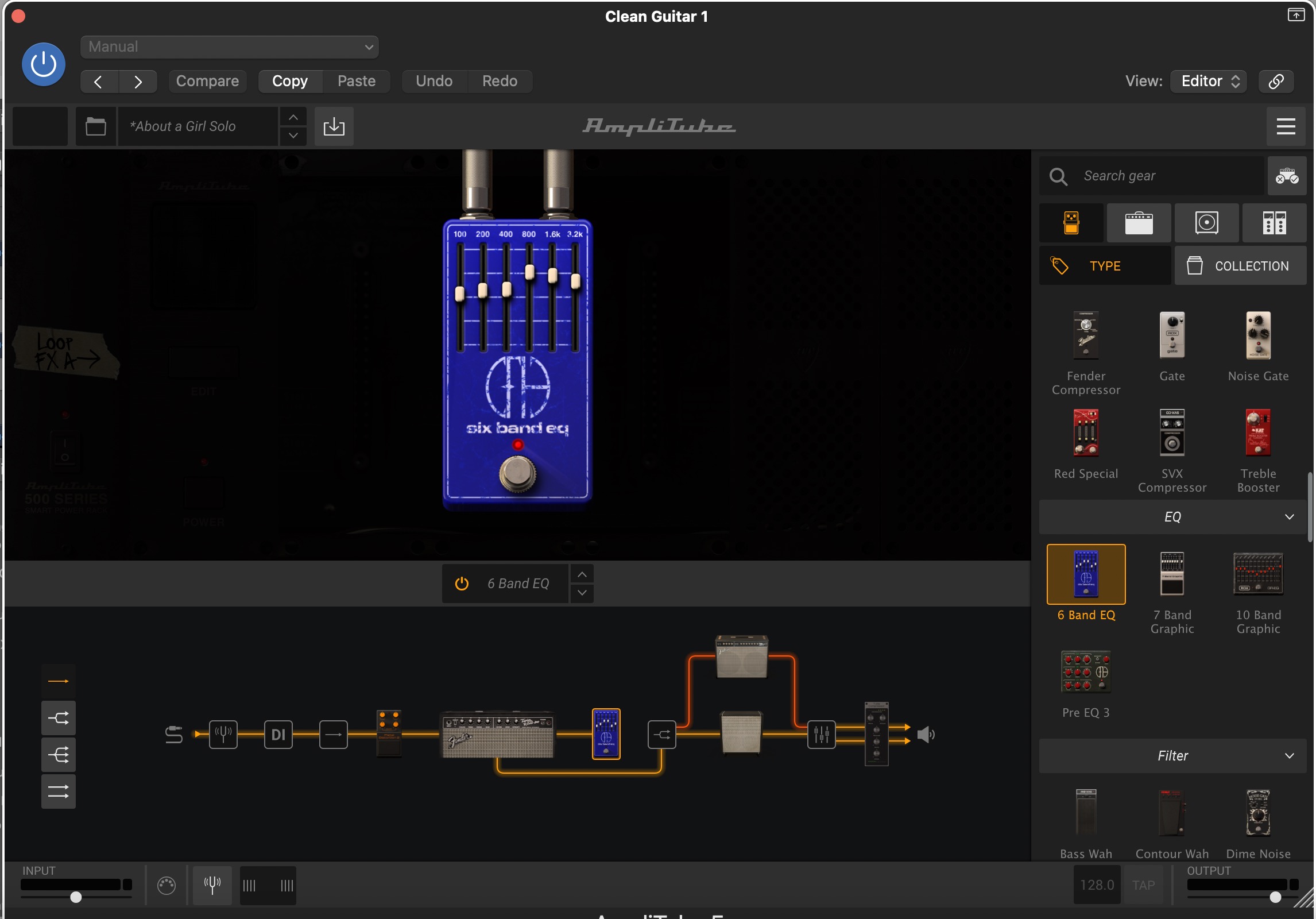This screenshot has width=1316, height=919.
Task: Click the Redo button
Action: [500, 82]
